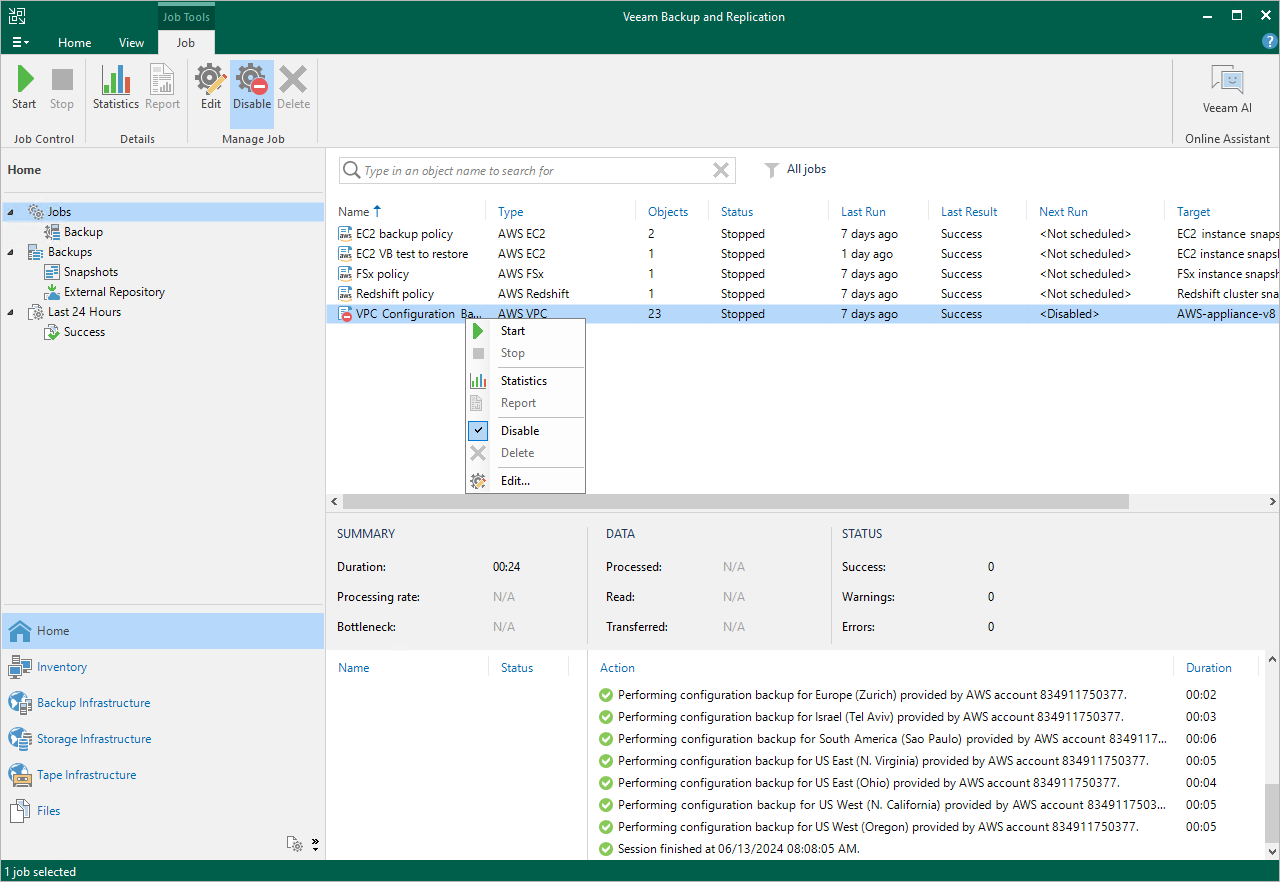Click the Delete ribbon icon
The height and width of the screenshot is (882, 1280).
pyautogui.click(x=293, y=88)
